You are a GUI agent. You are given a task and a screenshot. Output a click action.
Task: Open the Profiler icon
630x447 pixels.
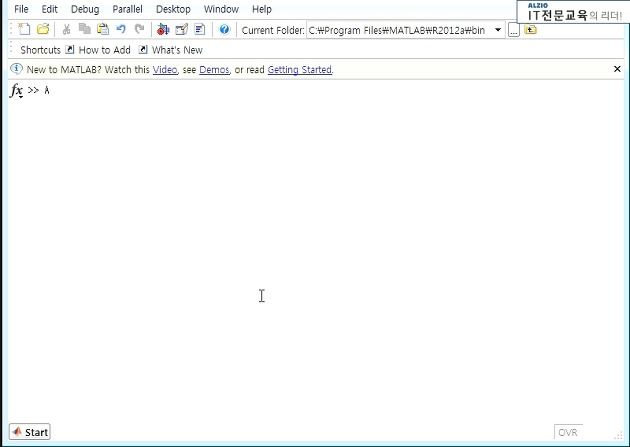point(200,29)
